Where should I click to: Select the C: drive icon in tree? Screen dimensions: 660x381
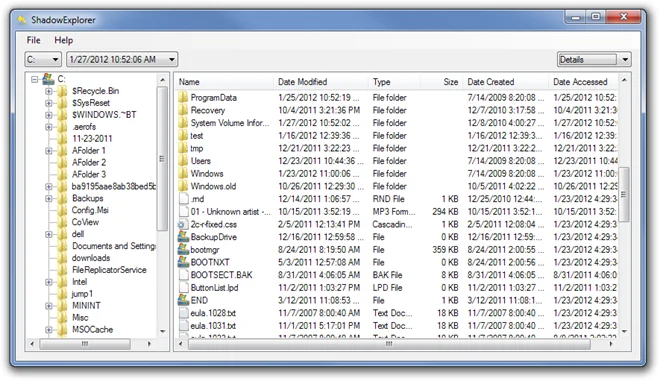48,79
